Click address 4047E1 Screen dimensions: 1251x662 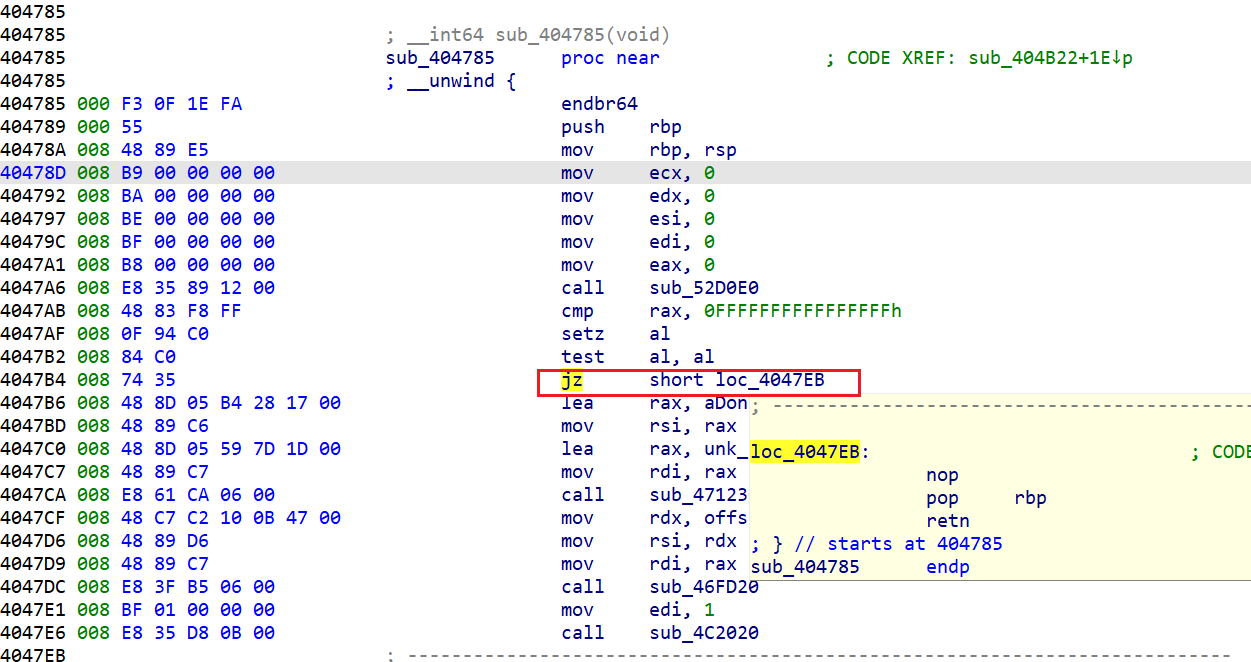[33, 610]
